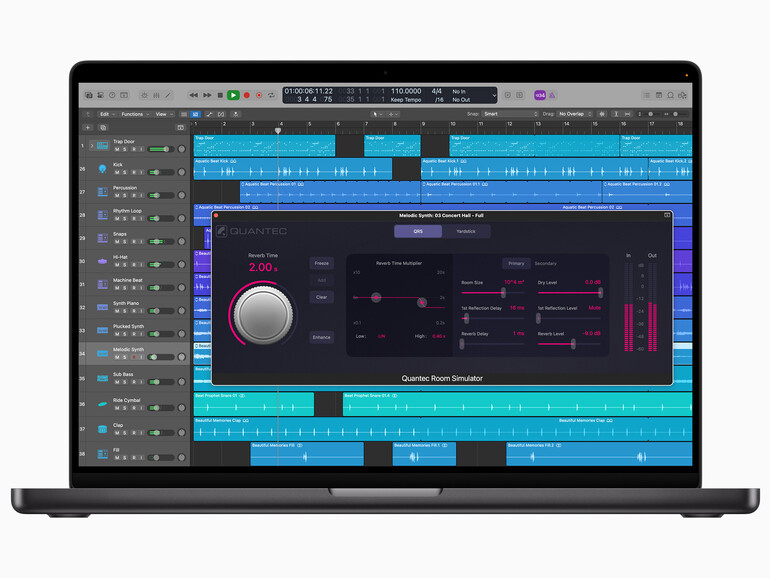Start recording with the Record button
The image size is (770, 578).
pos(247,95)
